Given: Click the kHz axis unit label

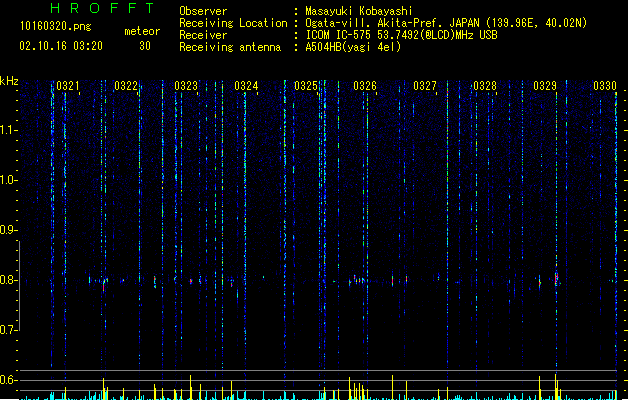Looking at the screenshot, I should point(9,81).
